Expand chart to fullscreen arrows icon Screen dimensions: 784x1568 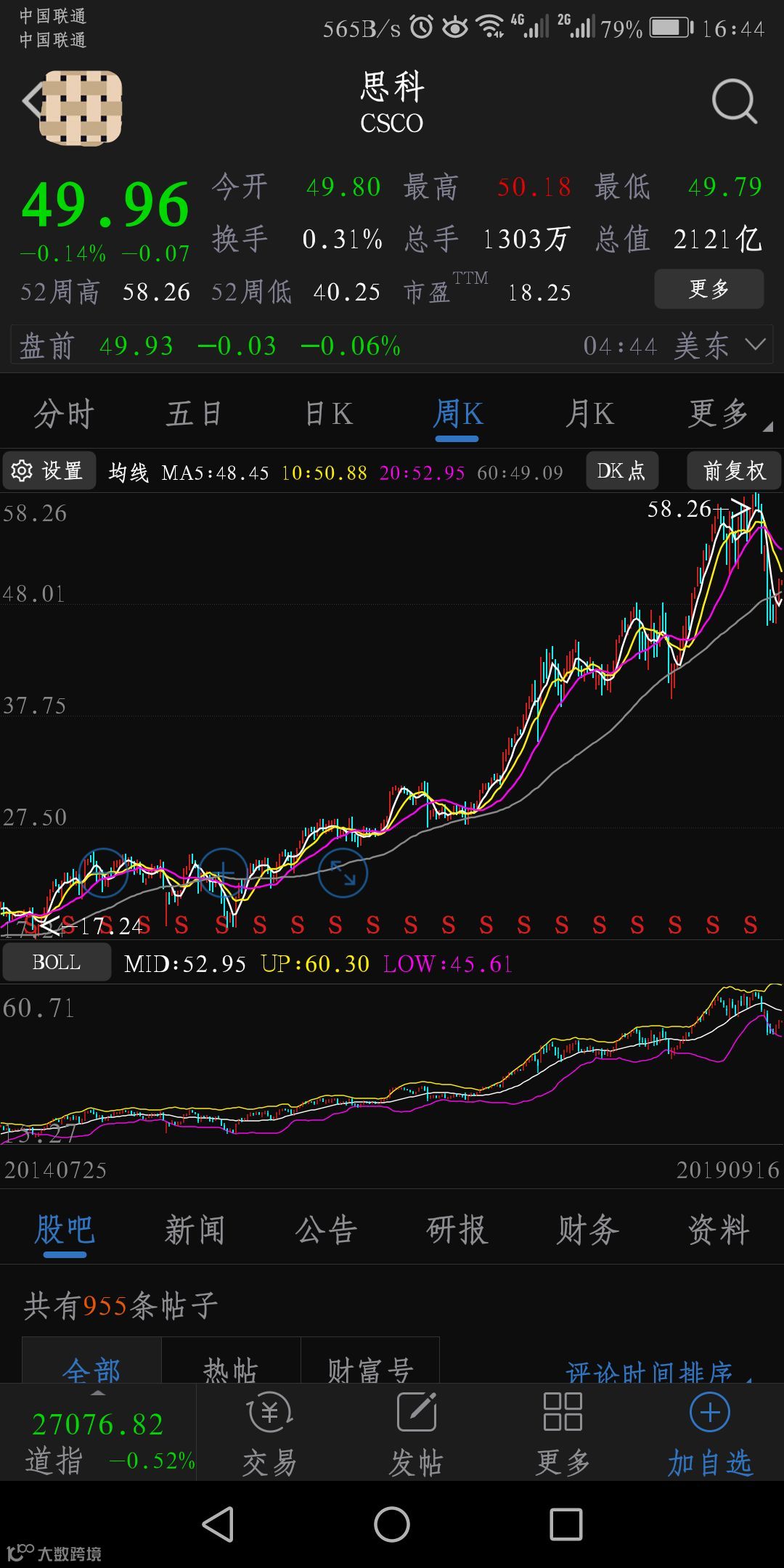(x=343, y=873)
